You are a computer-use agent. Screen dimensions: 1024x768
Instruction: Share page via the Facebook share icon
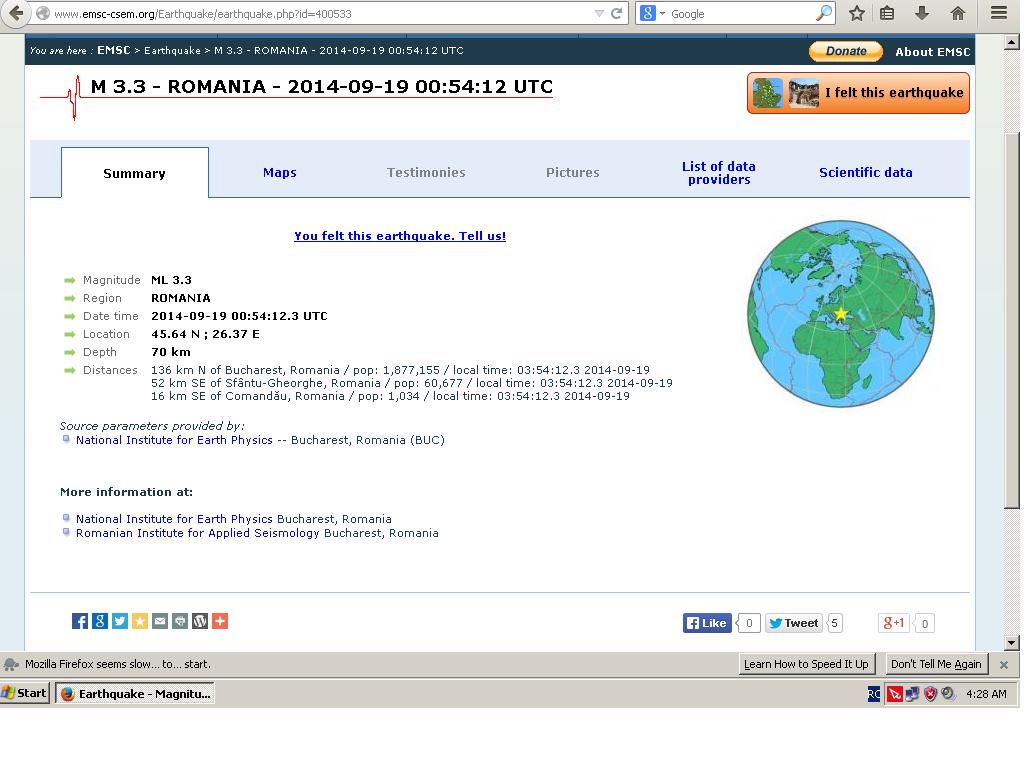click(x=80, y=621)
